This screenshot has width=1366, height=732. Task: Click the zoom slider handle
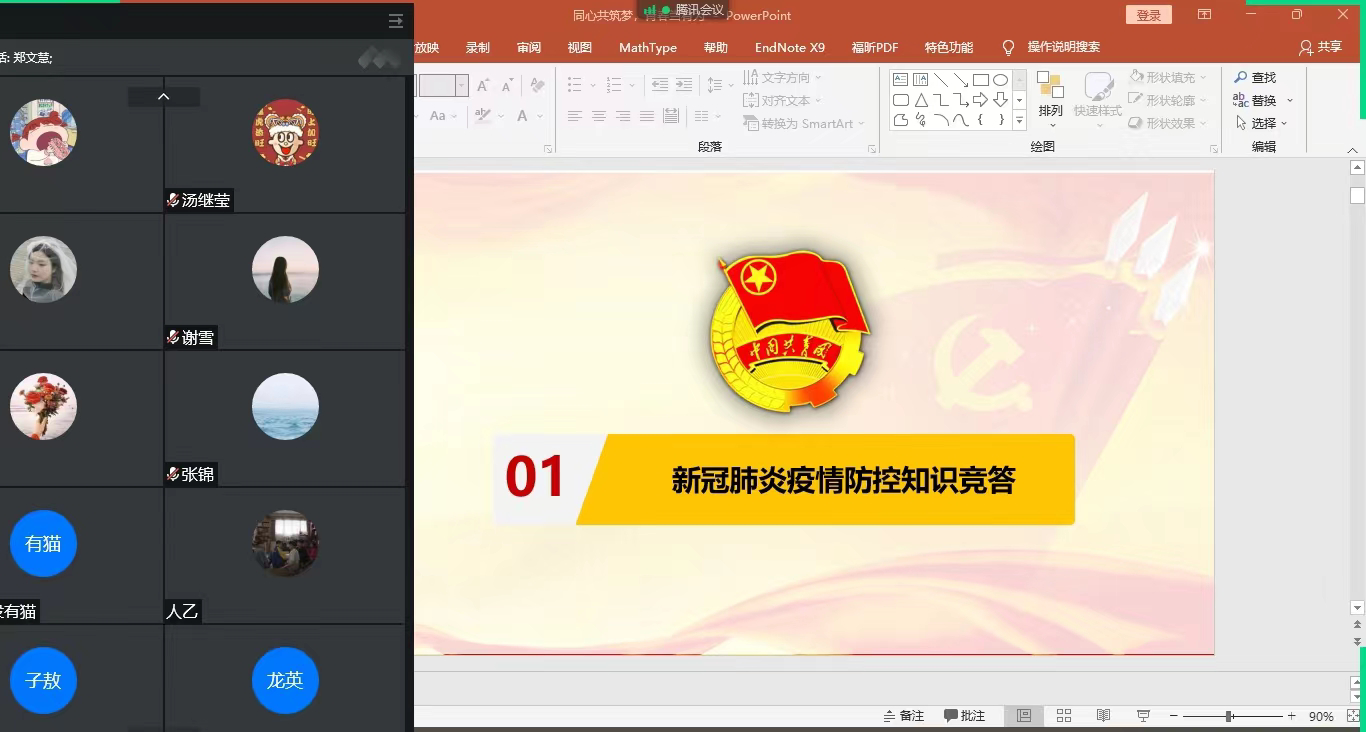tap(1229, 716)
